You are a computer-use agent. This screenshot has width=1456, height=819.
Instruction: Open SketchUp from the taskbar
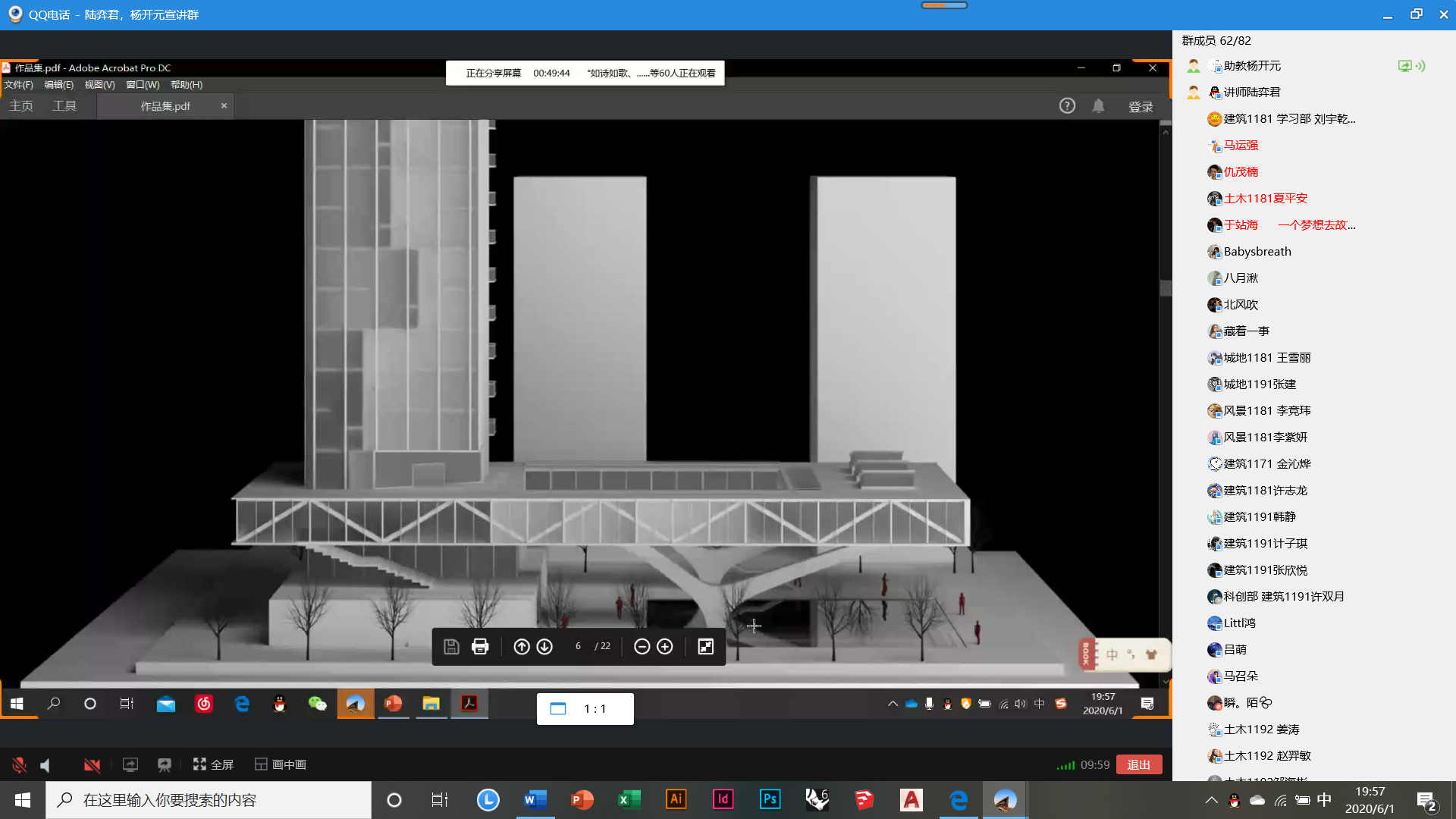[864, 799]
